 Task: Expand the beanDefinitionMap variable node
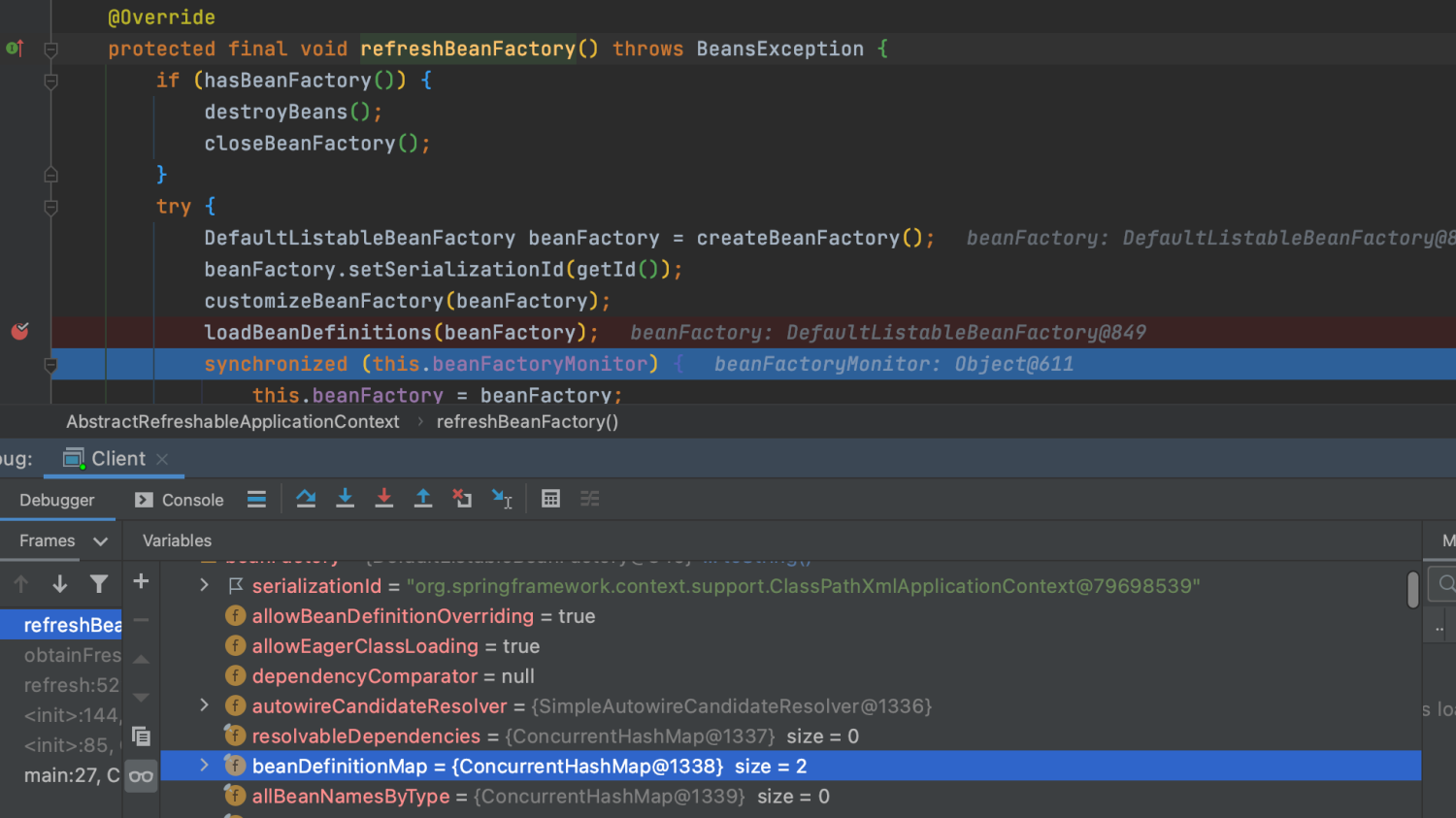pos(204,766)
